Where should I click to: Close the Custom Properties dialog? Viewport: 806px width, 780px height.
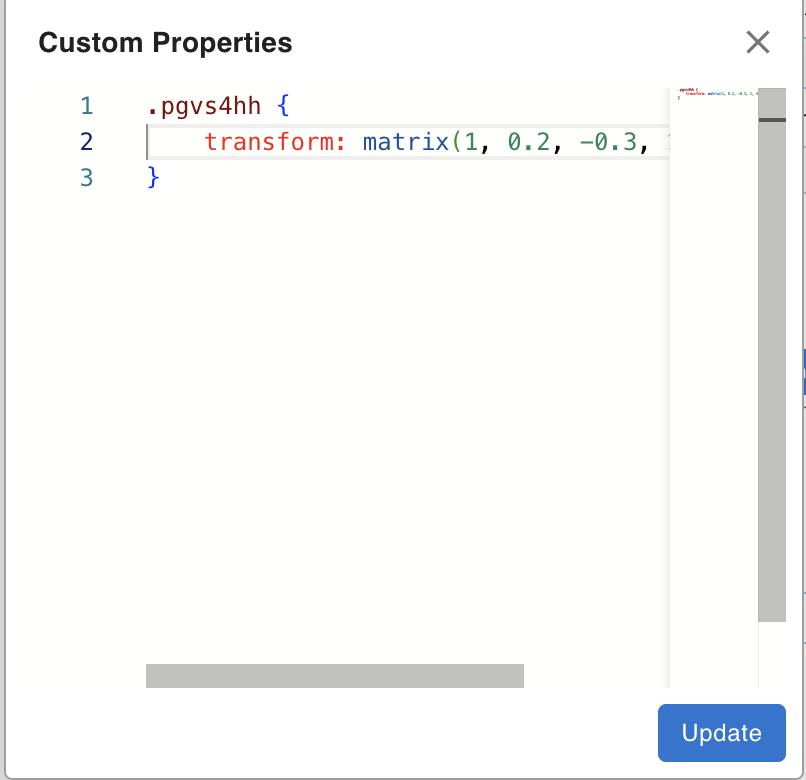click(757, 42)
